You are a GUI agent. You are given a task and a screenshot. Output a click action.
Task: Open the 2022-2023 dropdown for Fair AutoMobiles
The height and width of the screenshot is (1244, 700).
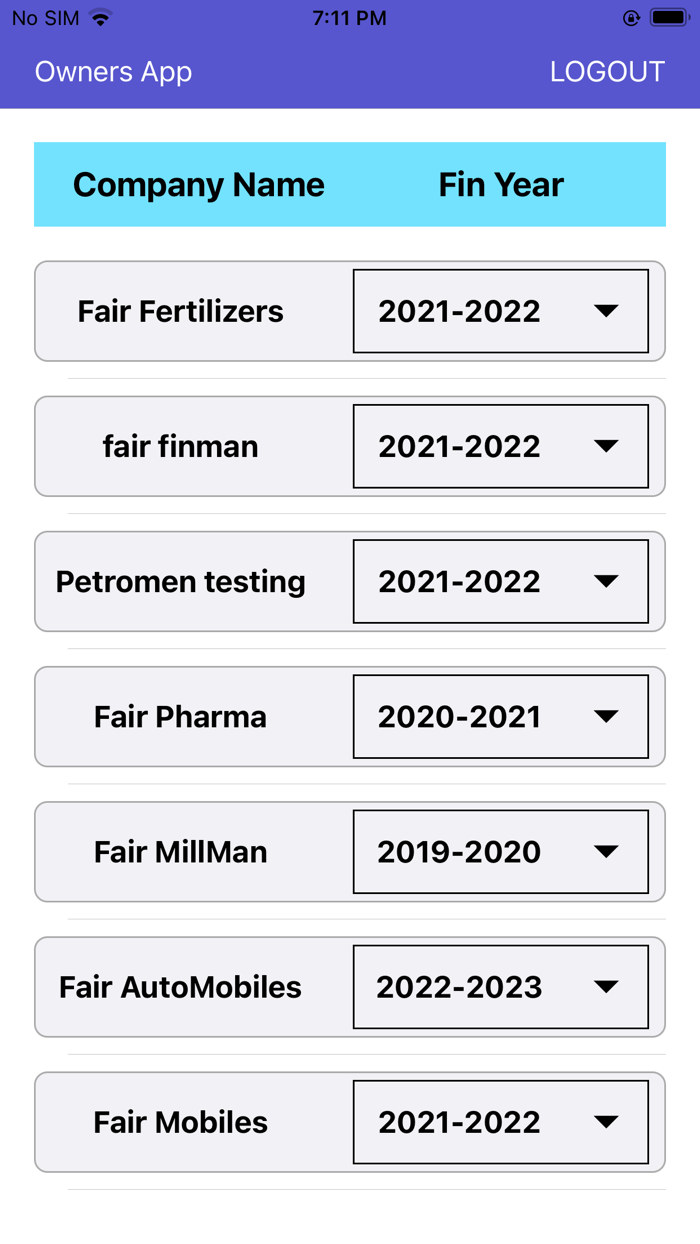(500, 987)
